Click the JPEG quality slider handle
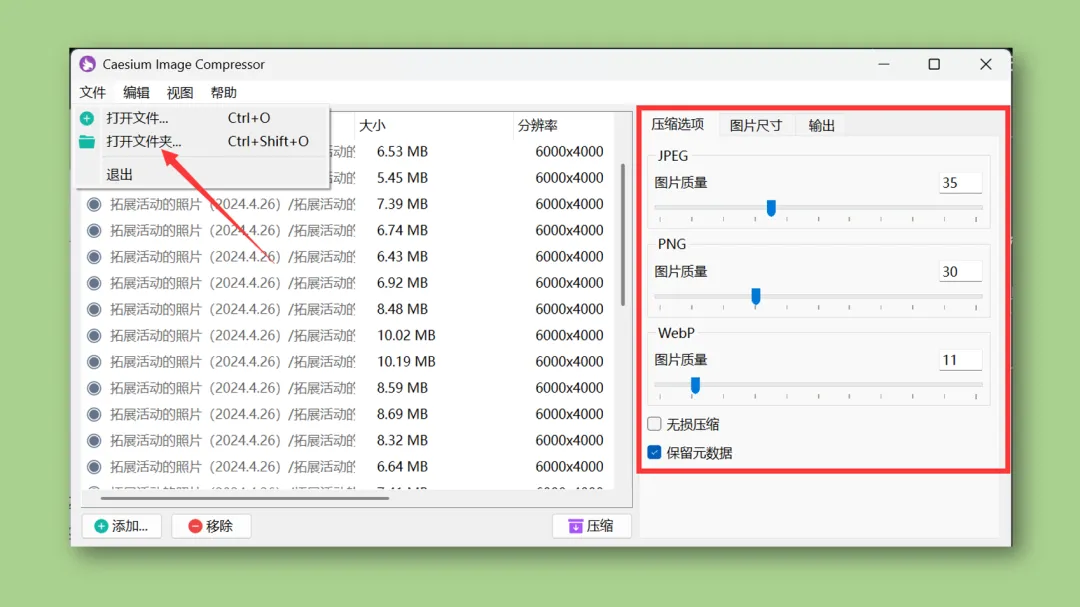The image size is (1080, 607). click(x=771, y=207)
